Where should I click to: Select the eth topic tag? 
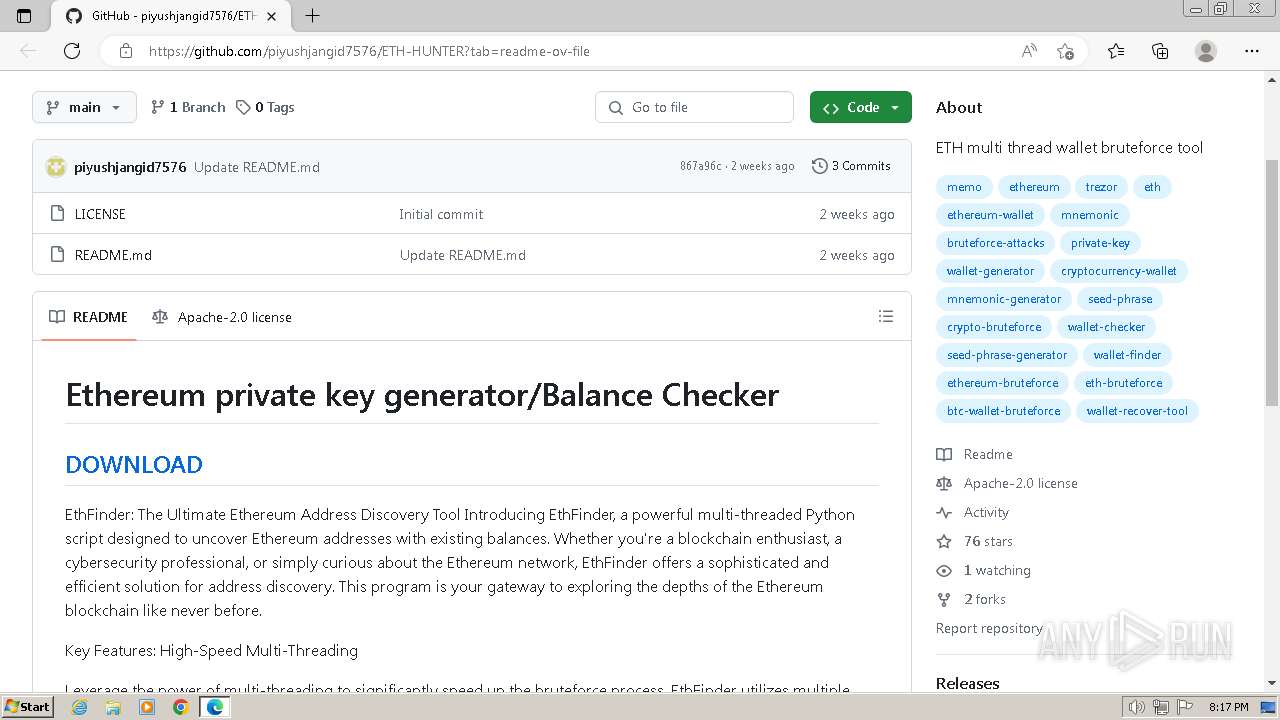click(1152, 187)
